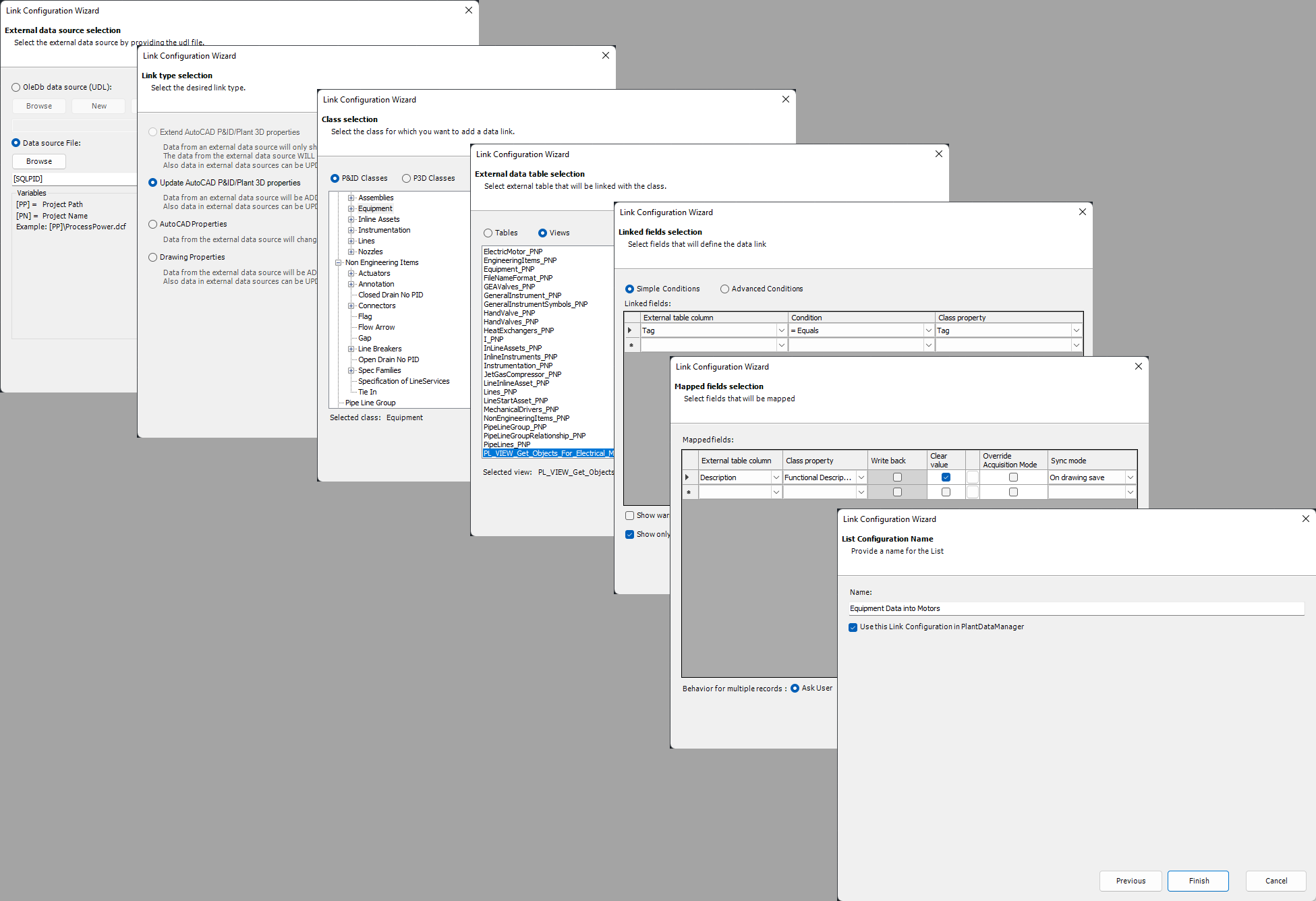
Task: Uncheck Use this Link Configuration in PlantDataManager
Action: tap(853, 627)
